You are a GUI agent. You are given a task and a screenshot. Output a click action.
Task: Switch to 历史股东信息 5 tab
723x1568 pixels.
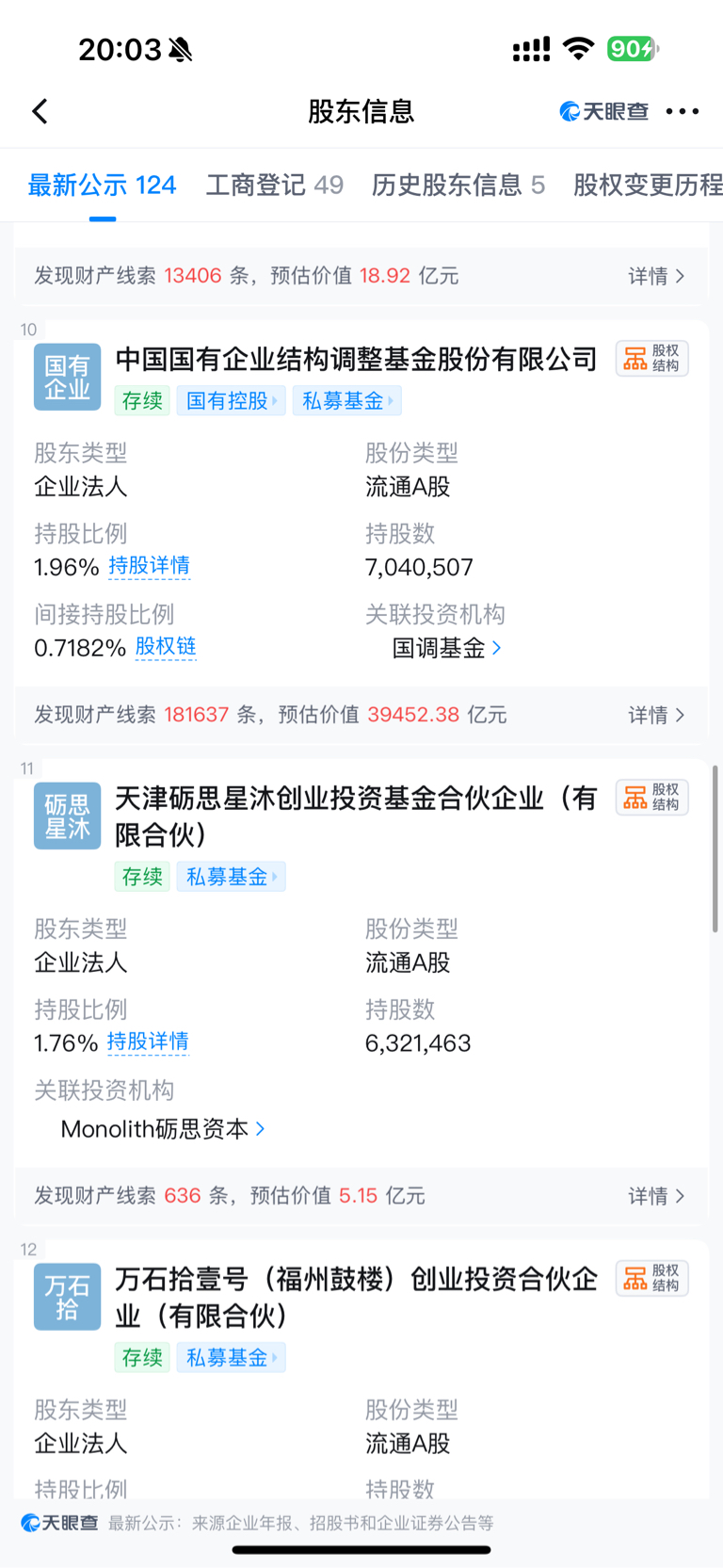point(458,185)
